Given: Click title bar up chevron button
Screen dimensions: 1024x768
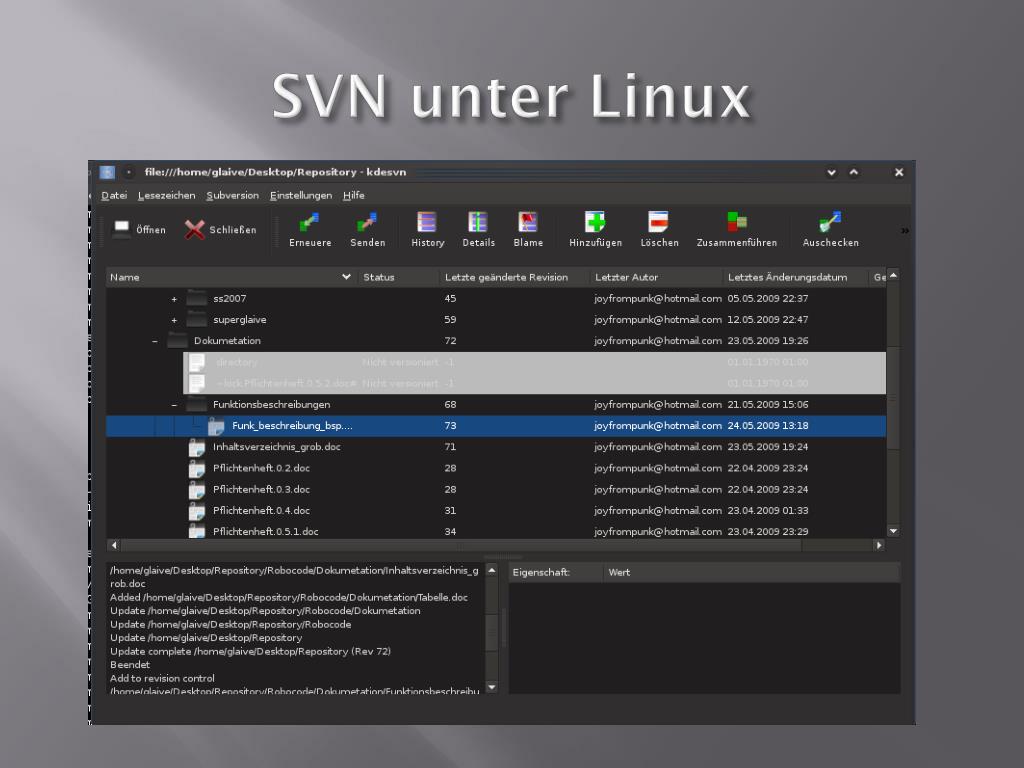Looking at the screenshot, I should [854, 172].
